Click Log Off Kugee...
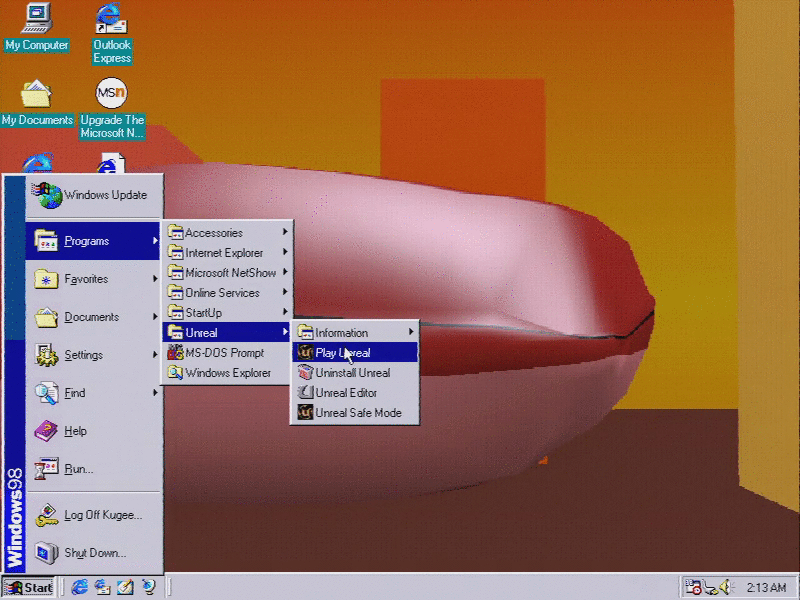Viewport: 800px width, 600px height. coord(93,515)
